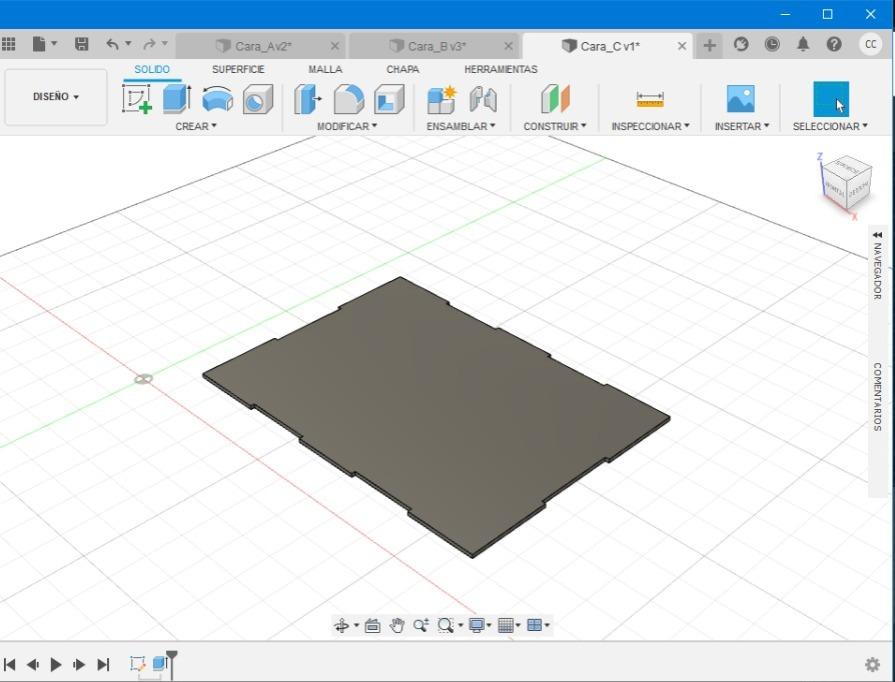Expand the INSERTAR menu
Image resolution: width=895 pixels, height=682 pixels.
point(742,126)
